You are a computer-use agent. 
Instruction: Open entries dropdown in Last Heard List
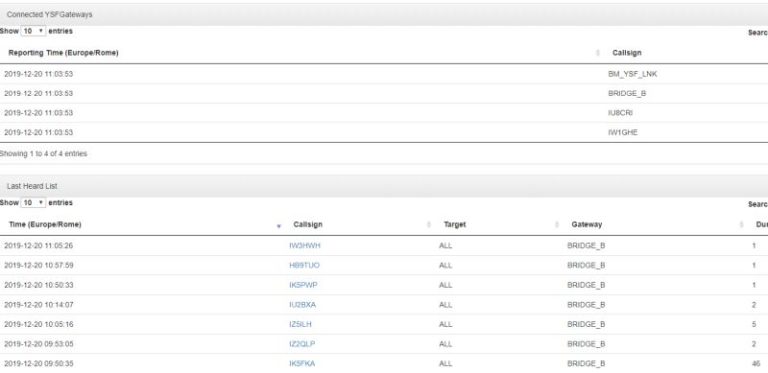(33, 203)
